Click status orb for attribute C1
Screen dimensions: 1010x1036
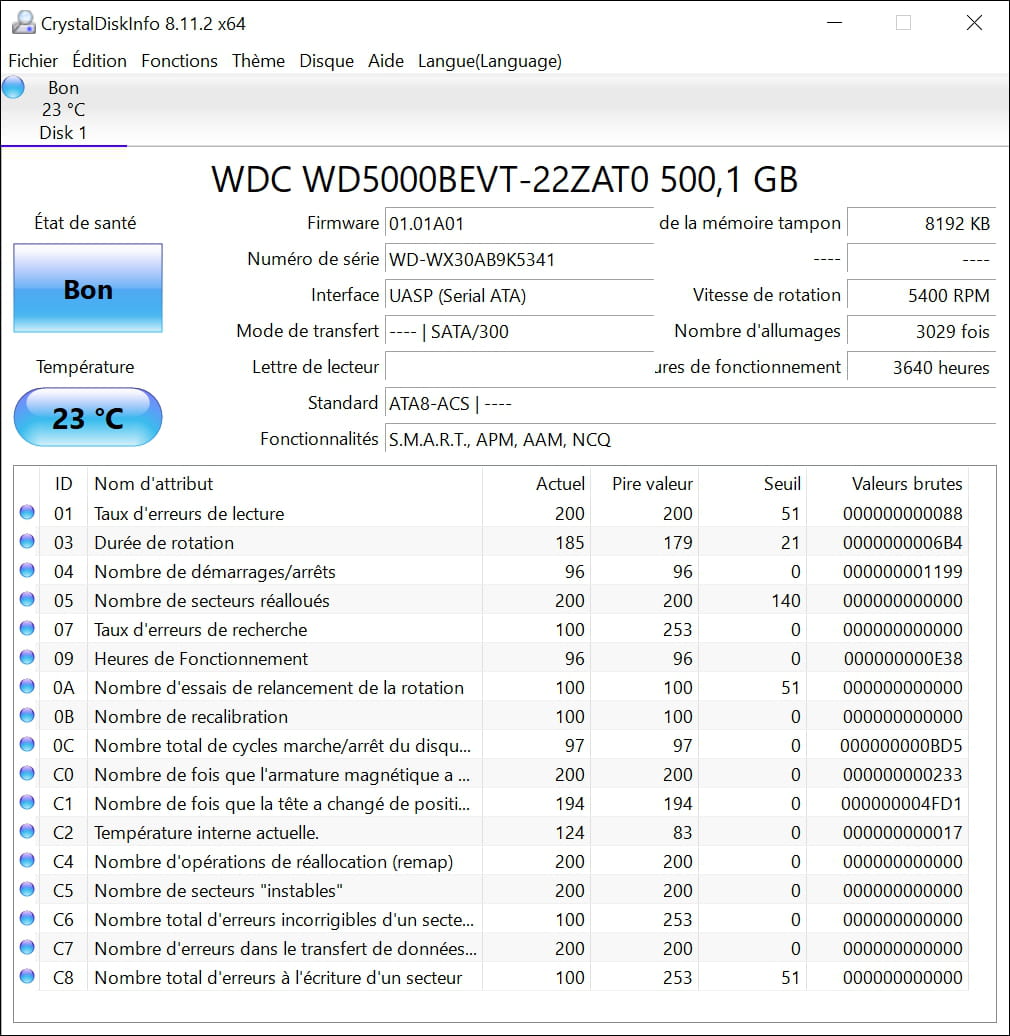coord(27,802)
